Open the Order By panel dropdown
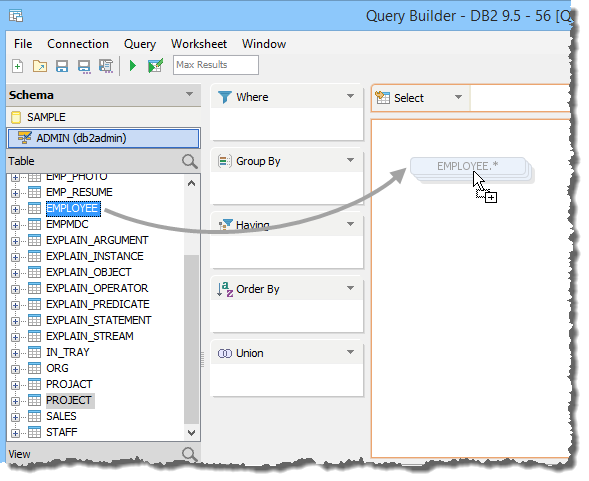 coord(350,288)
